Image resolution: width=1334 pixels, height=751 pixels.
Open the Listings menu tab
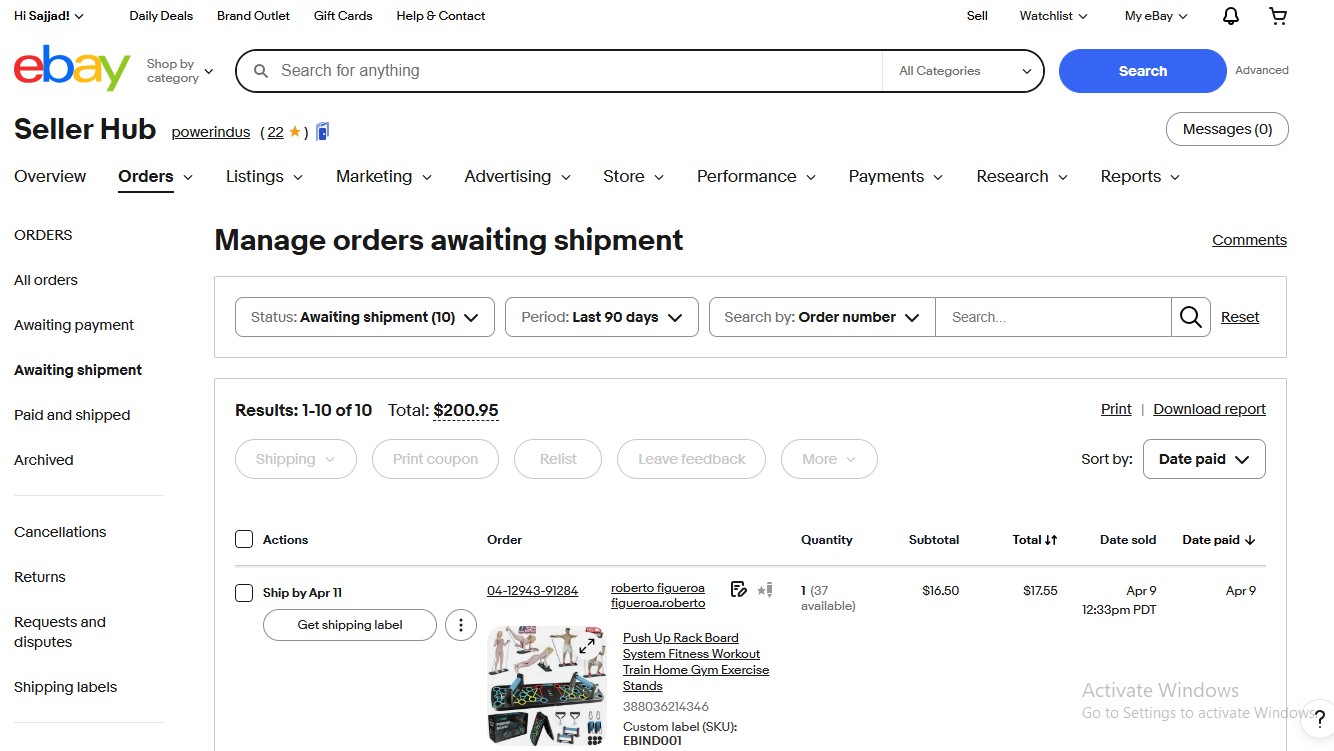tap(264, 177)
